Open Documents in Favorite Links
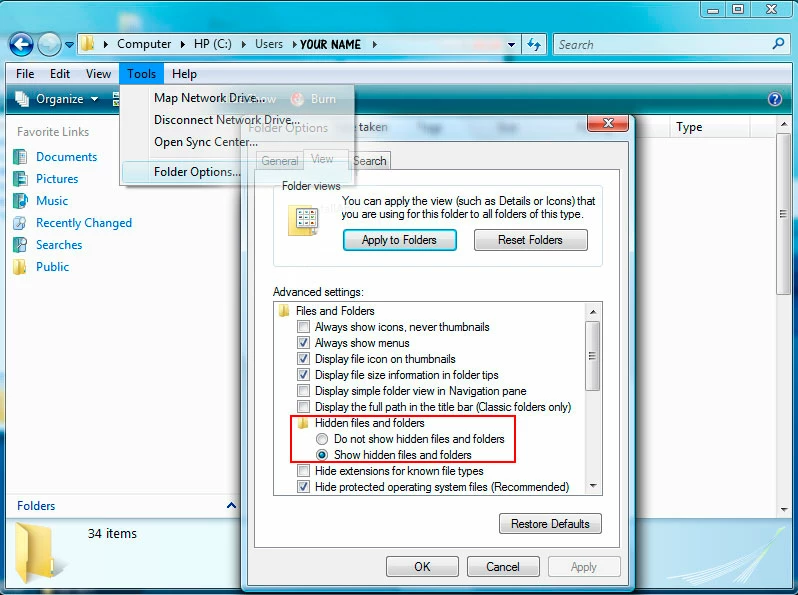 [66, 157]
